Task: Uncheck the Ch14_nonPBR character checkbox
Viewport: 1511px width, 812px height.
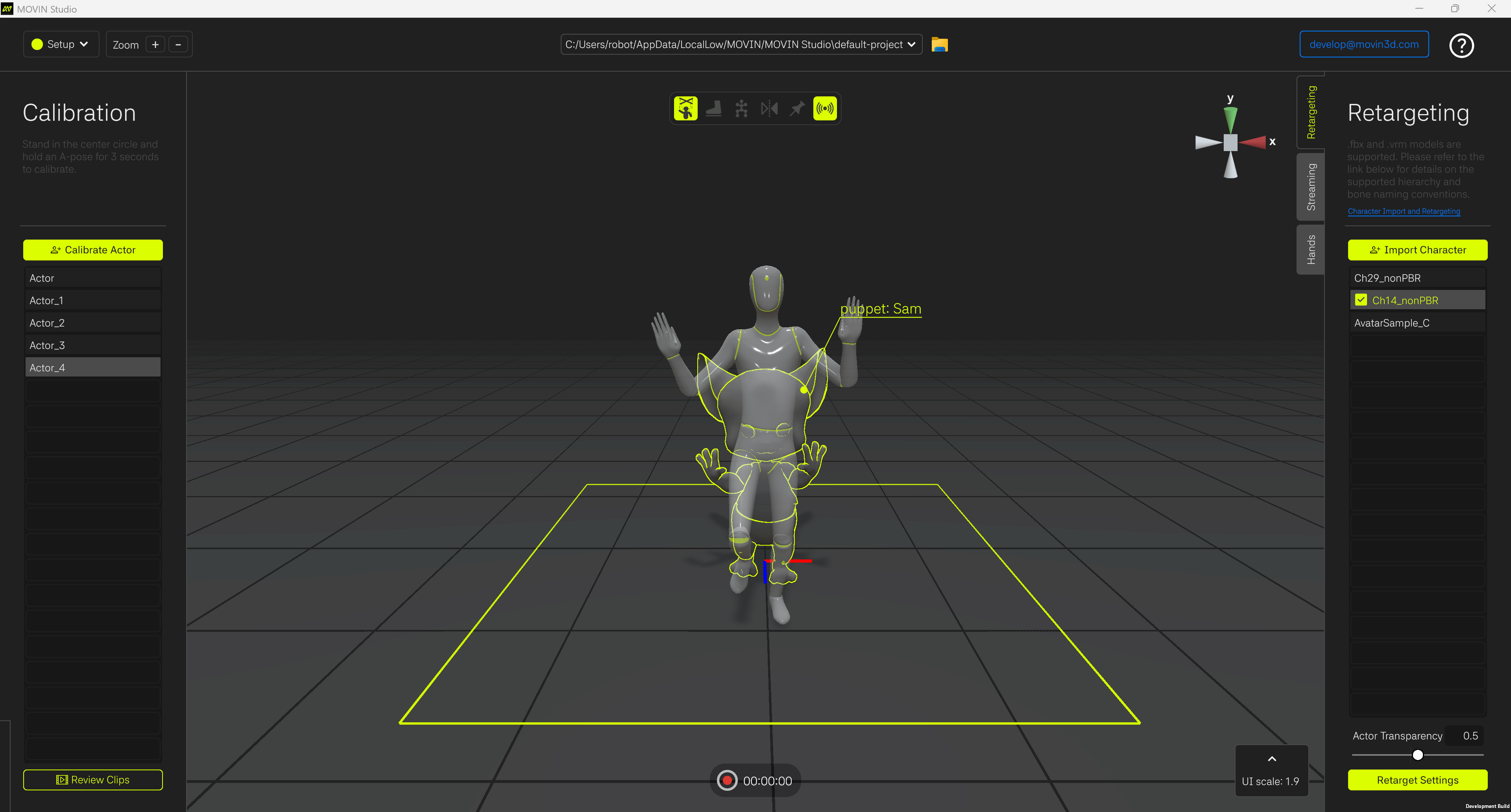Action: [1361, 300]
